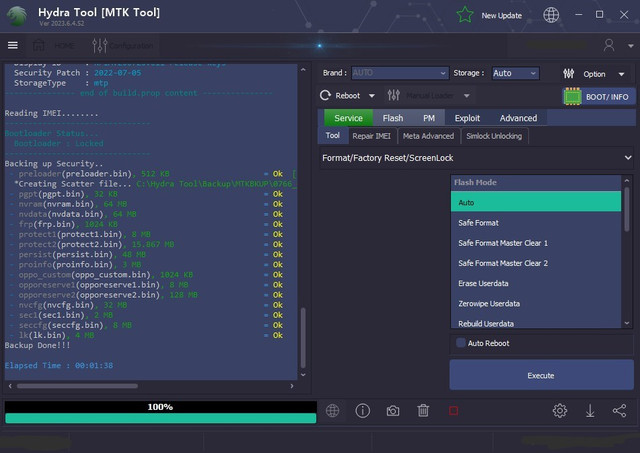Select Safe Format Master Clear 2

[536, 263]
